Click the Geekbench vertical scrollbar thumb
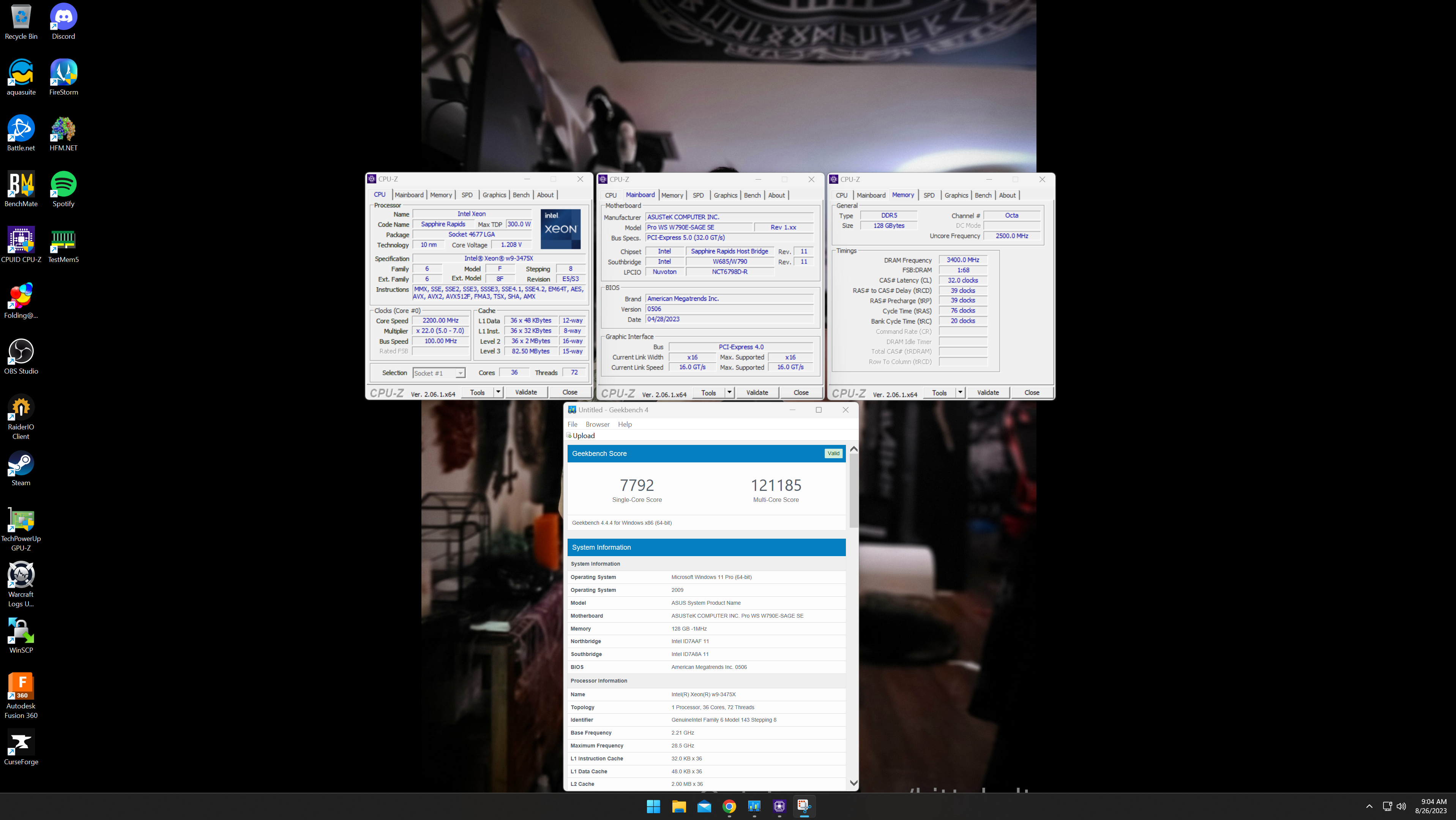Image resolution: width=1456 pixels, height=820 pixels. pos(853,490)
